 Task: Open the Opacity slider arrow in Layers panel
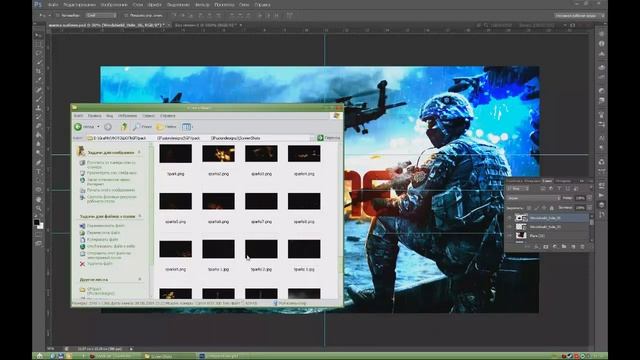coord(589,198)
